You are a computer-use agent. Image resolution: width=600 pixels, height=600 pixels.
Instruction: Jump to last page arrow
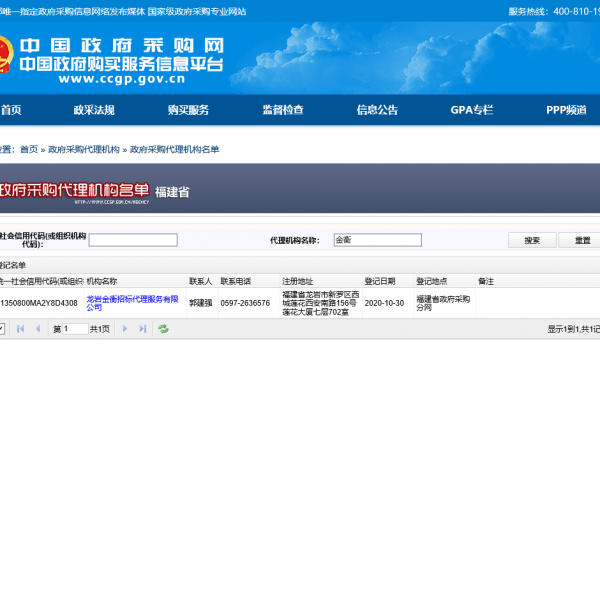click(143, 329)
